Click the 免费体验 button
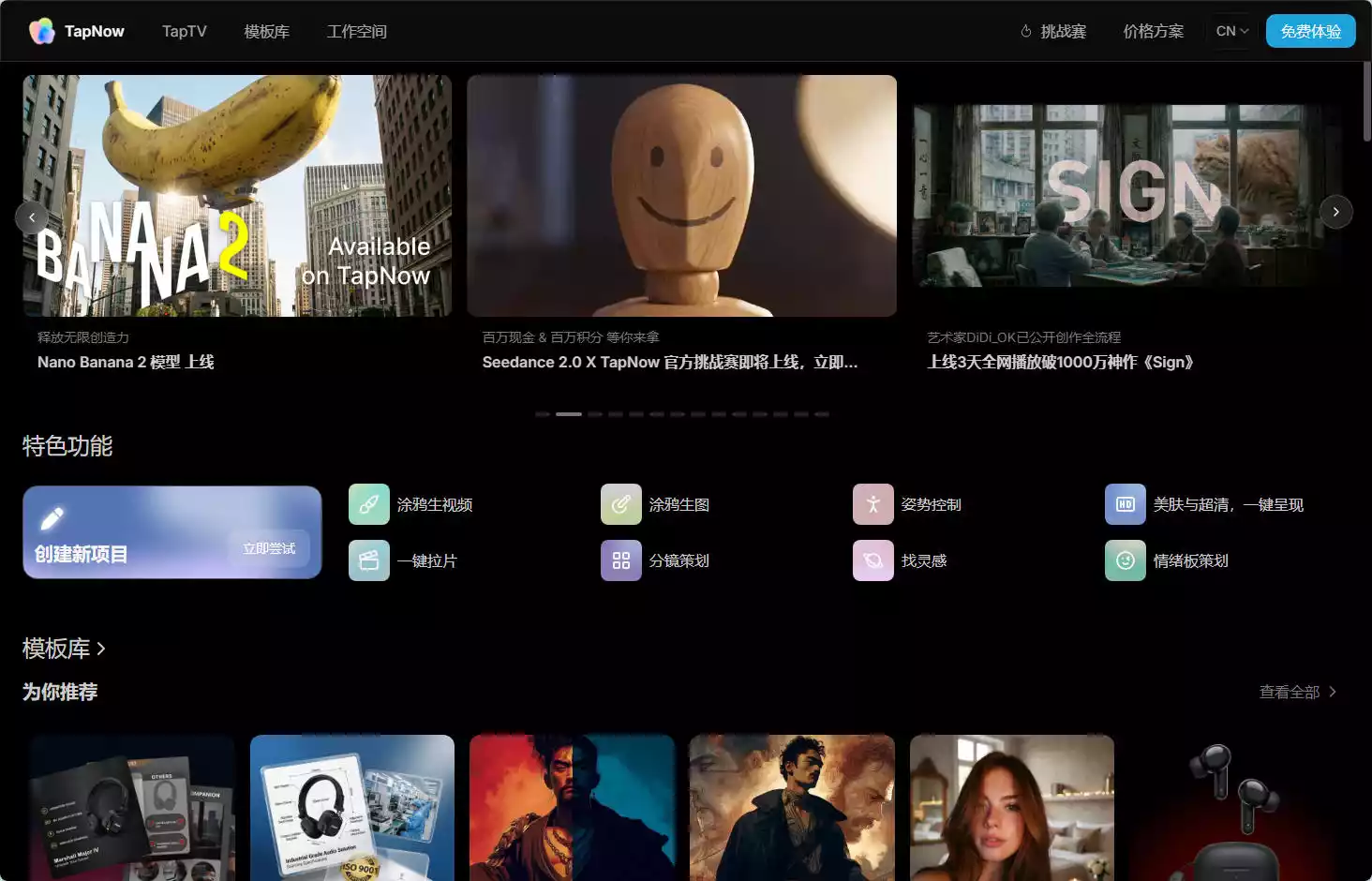This screenshot has height=881, width=1372. tap(1311, 31)
